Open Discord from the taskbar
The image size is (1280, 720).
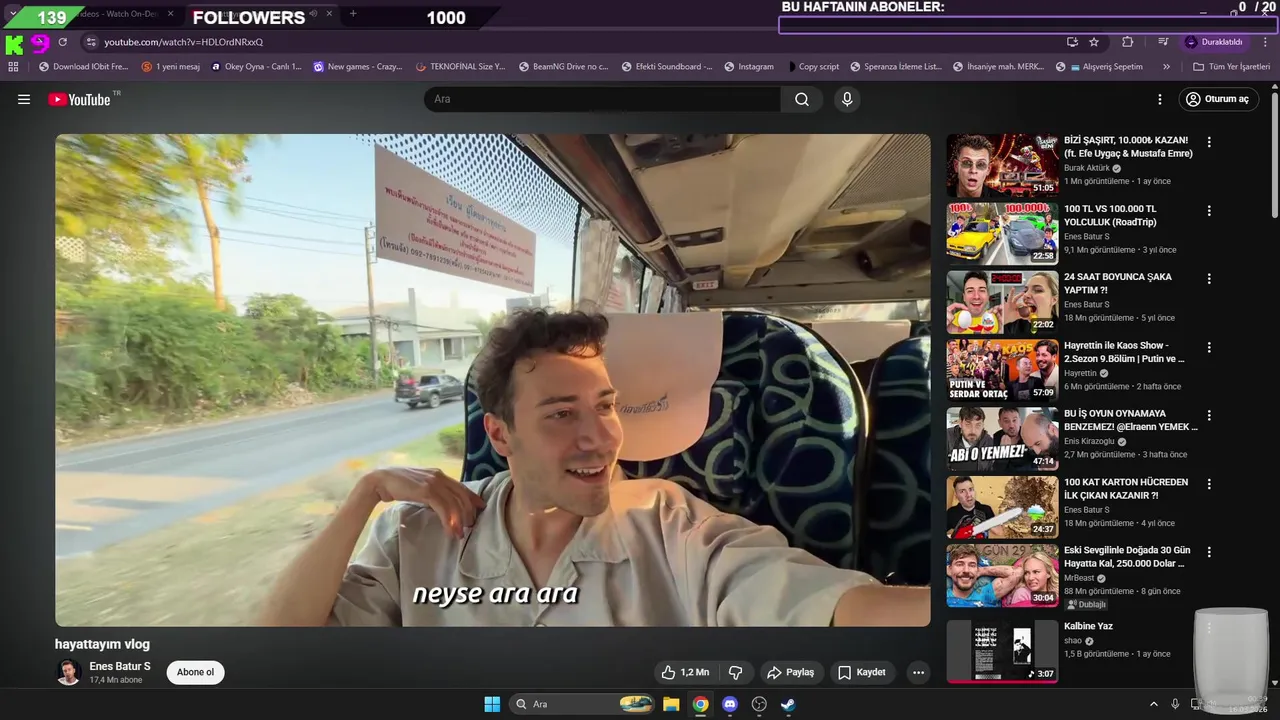(x=730, y=704)
